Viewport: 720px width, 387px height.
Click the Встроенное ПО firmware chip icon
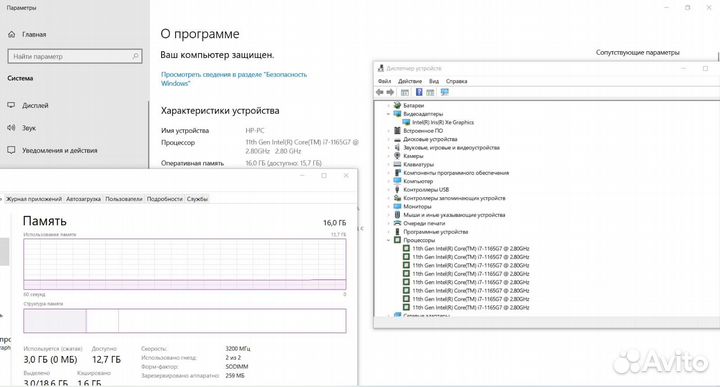coord(397,130)
